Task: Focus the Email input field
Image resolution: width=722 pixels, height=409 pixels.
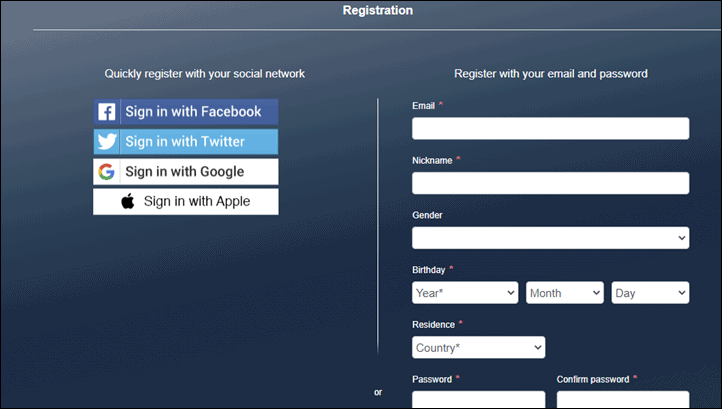Action: tap(551, 129)
